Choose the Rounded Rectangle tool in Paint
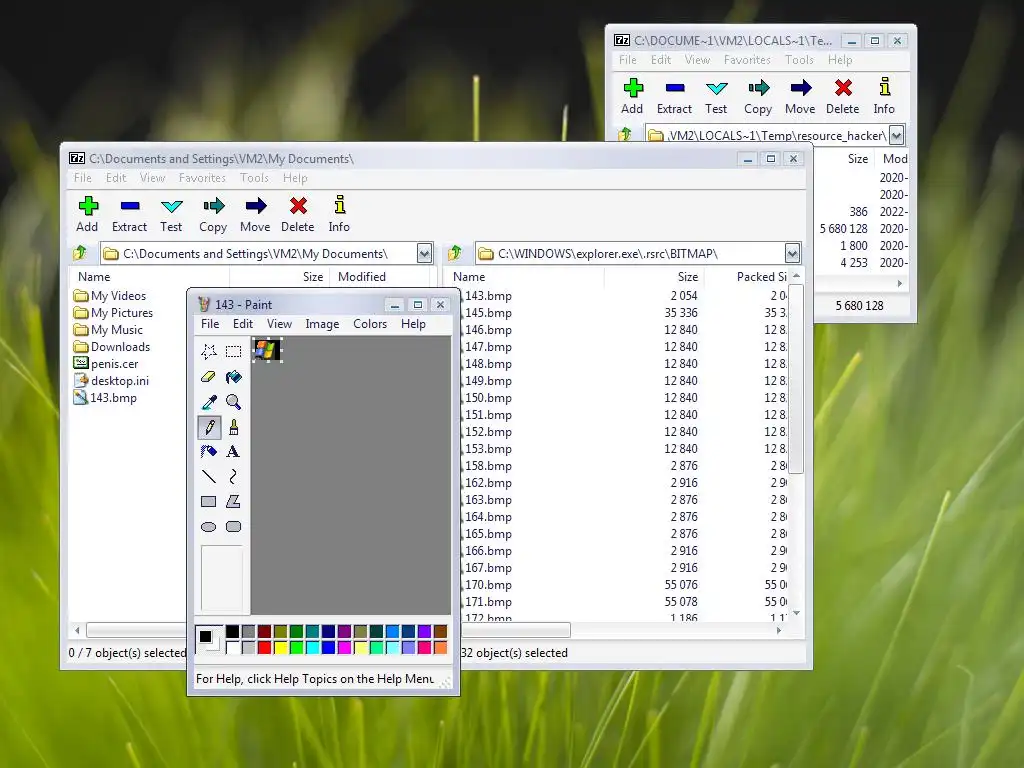Image resolution: width=1024 pixels, height=768 pixels. pyautogui.click(x=233, y=526)
